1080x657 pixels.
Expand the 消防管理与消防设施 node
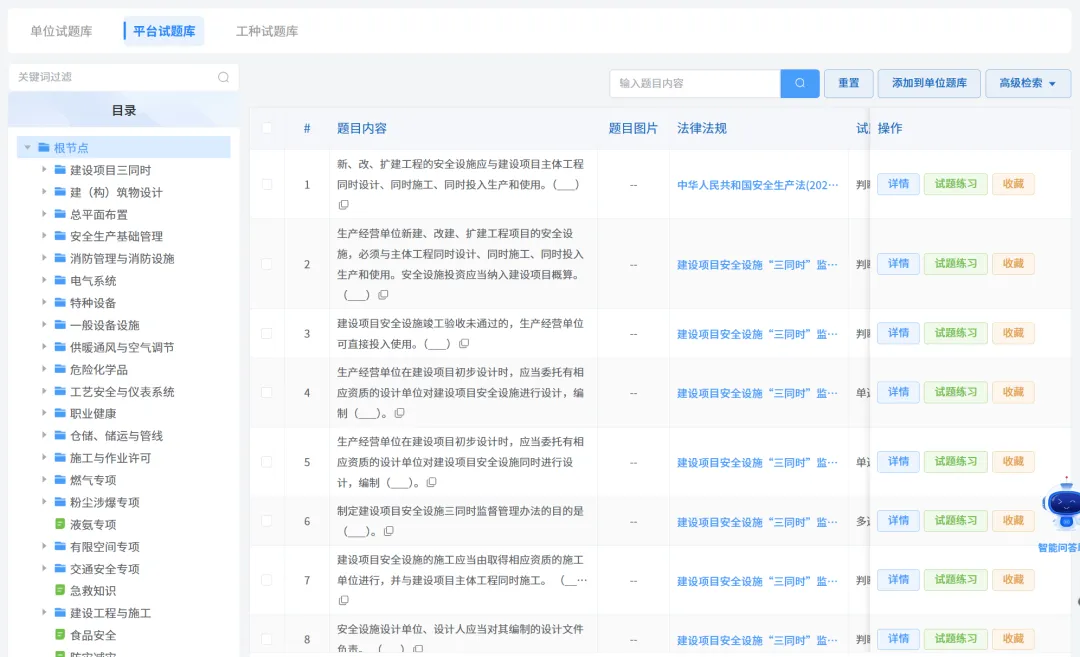click(44, 258)
